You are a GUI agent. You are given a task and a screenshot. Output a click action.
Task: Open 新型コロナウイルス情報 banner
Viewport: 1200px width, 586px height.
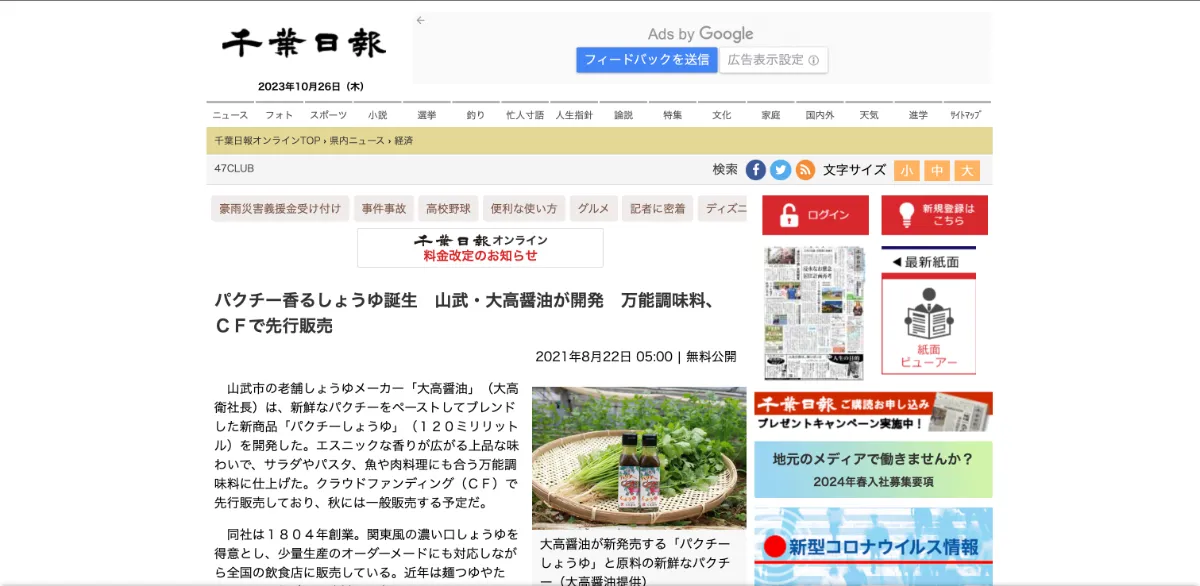click(x=873, y=546)
